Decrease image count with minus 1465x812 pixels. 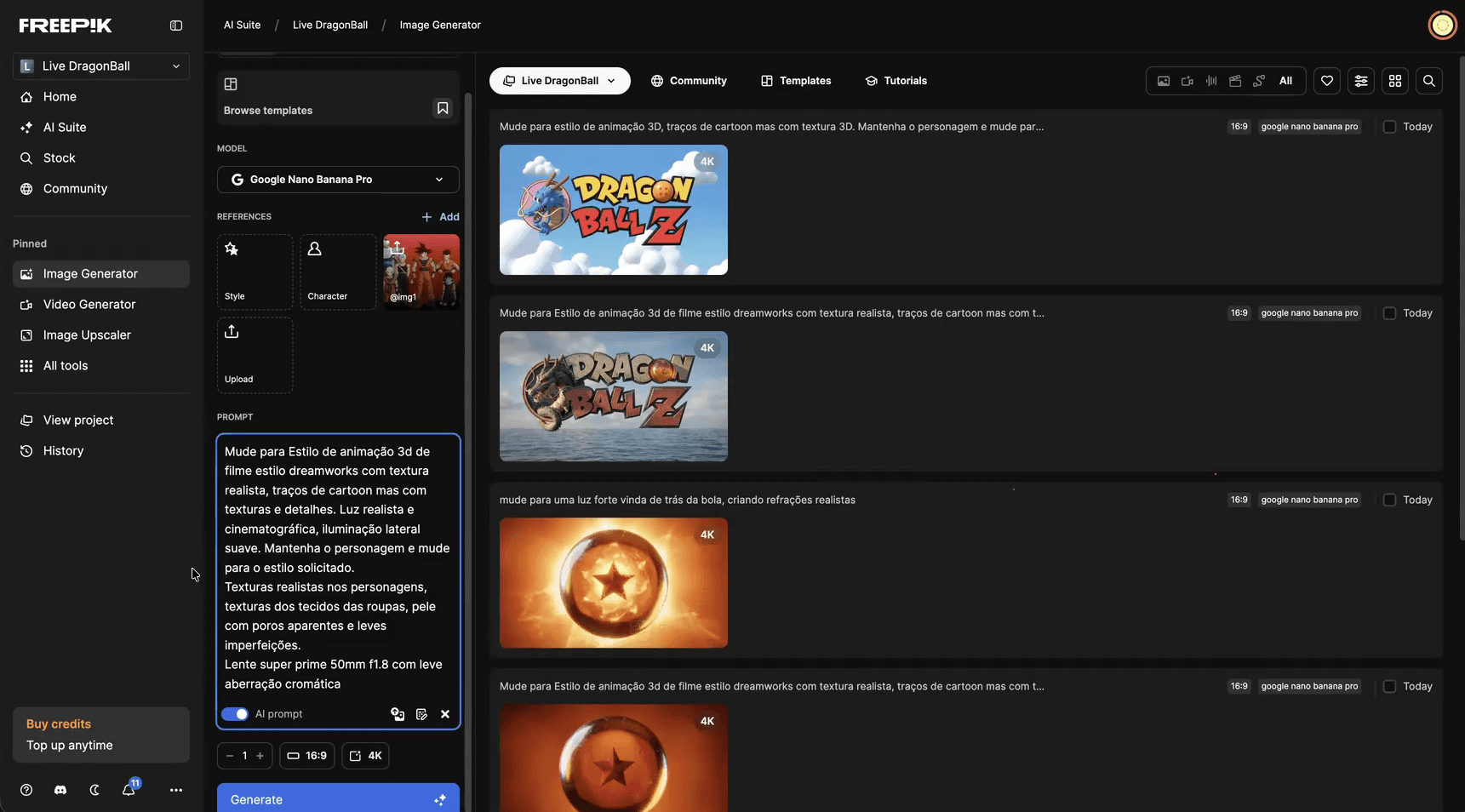[230, 756]
